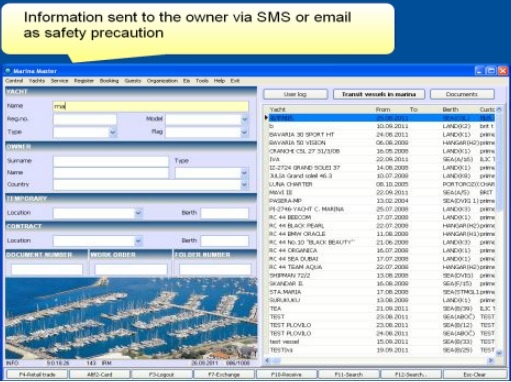
Task: Open the Organization menu
Action: coord(162,81)
